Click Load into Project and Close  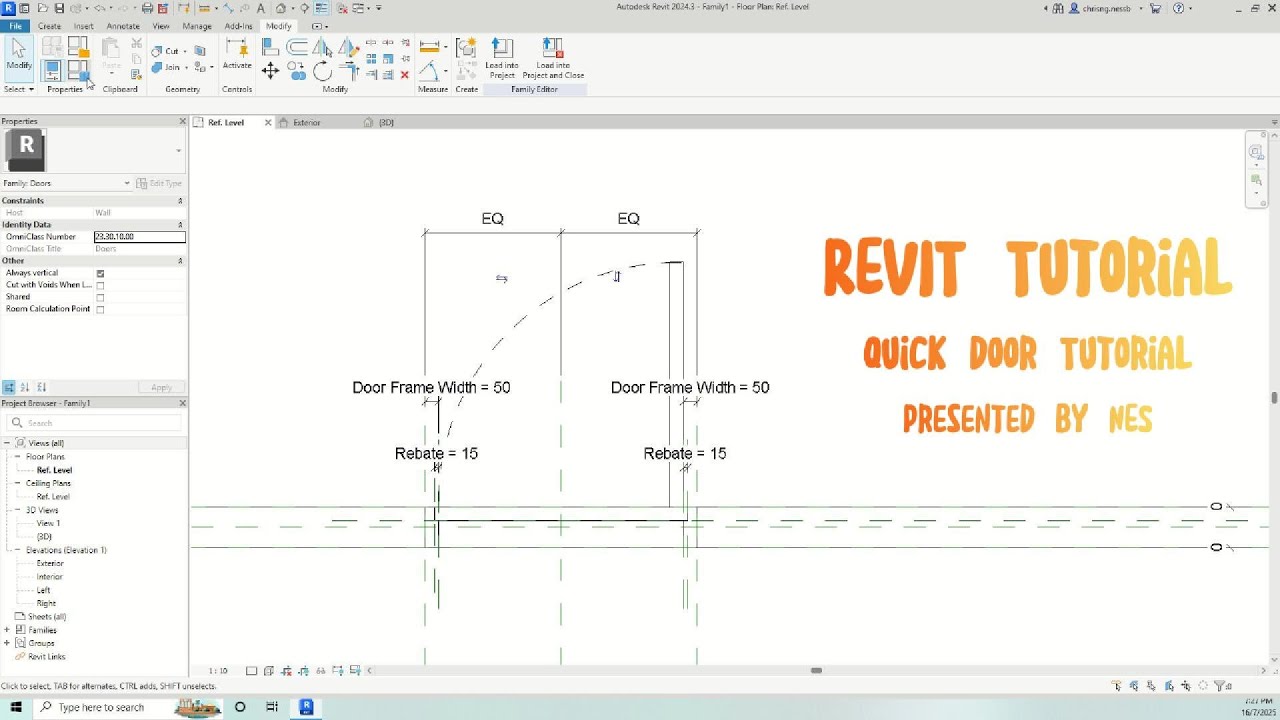[553, 59]
